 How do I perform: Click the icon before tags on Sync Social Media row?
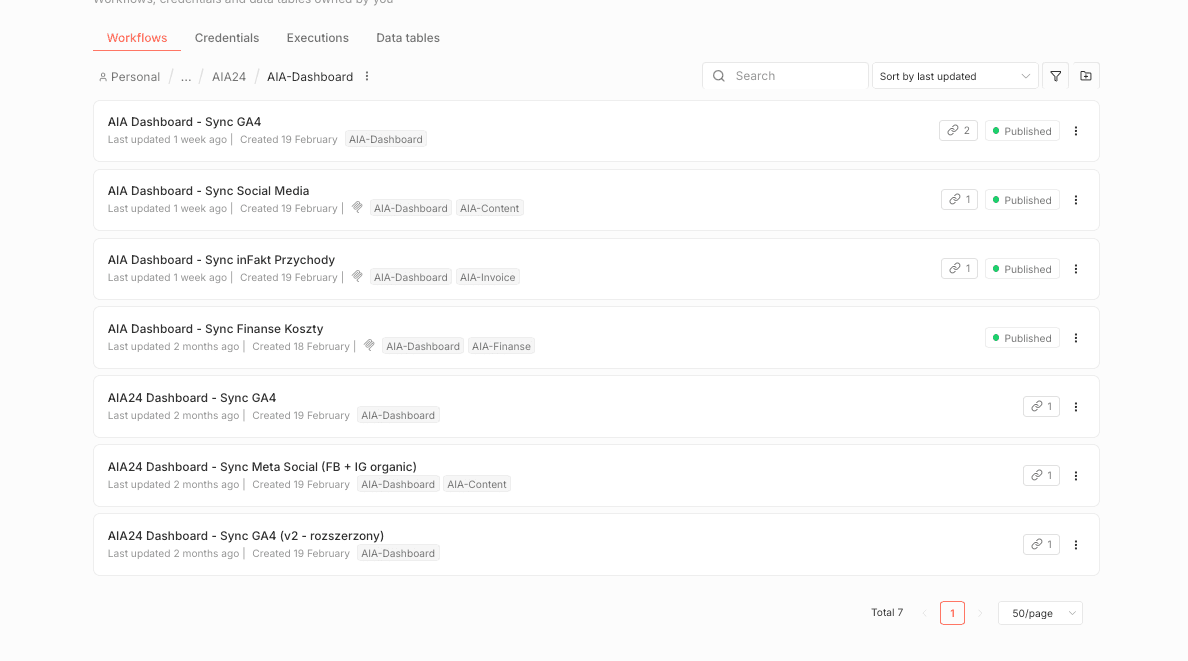pyautogui.click(x=358, y=208)
